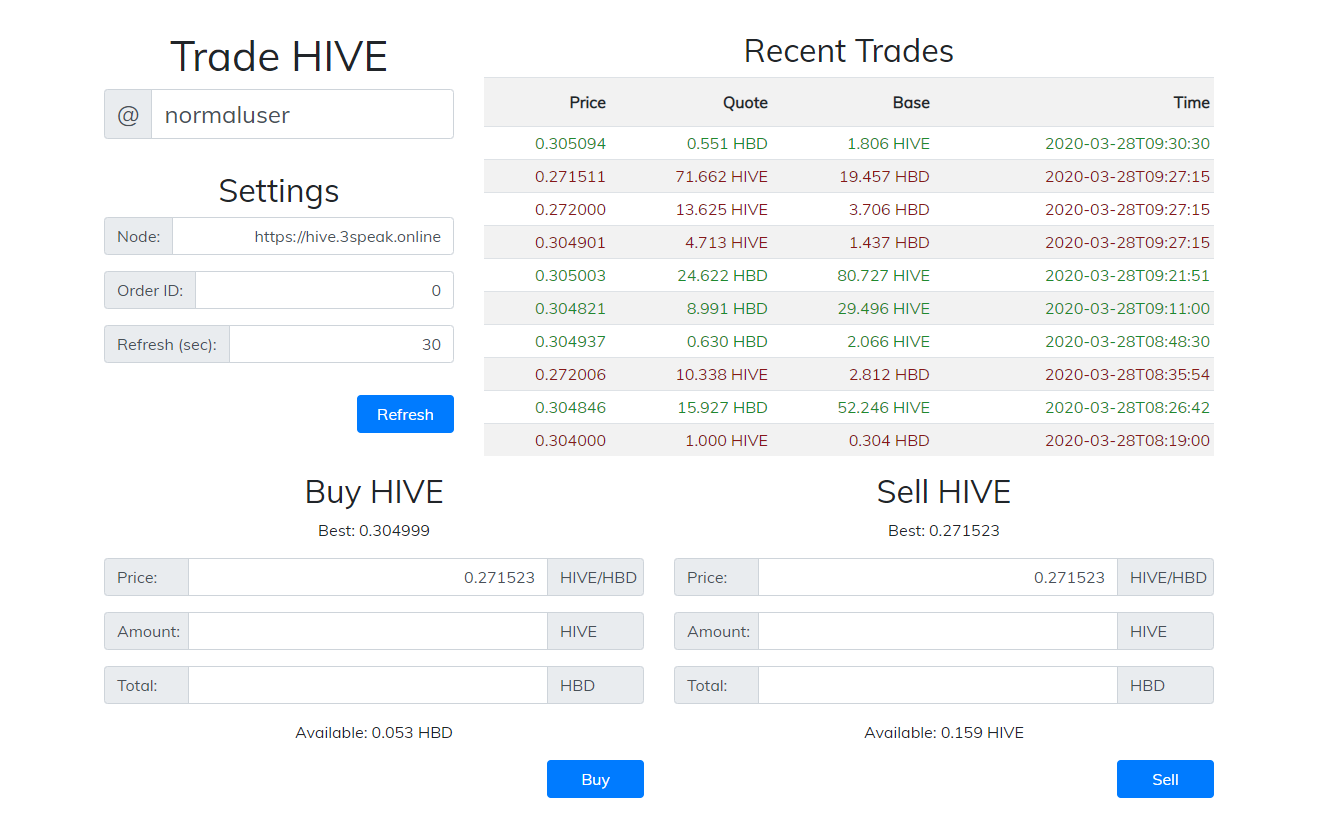Click quote value 71.662 HIVE

(x=722, y=176)
